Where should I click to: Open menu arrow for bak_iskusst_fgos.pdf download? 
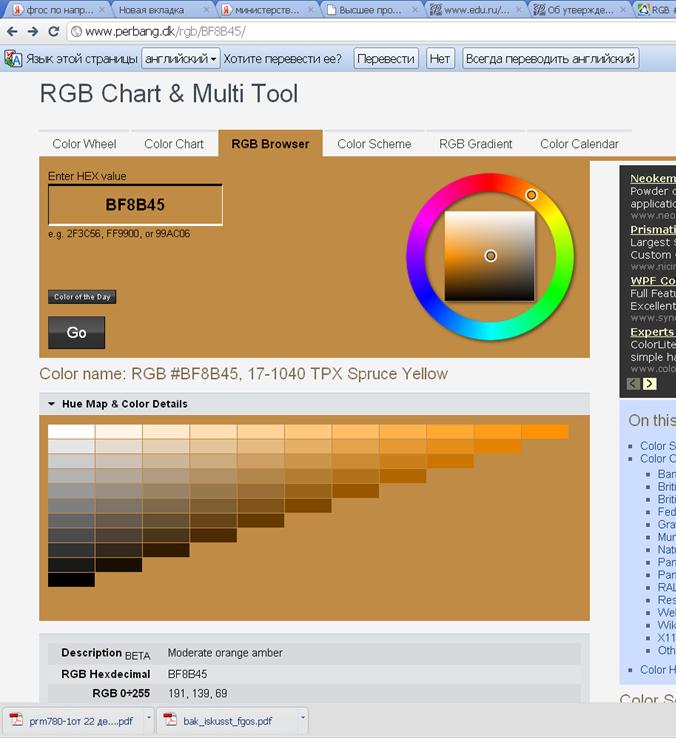(303, 718)
